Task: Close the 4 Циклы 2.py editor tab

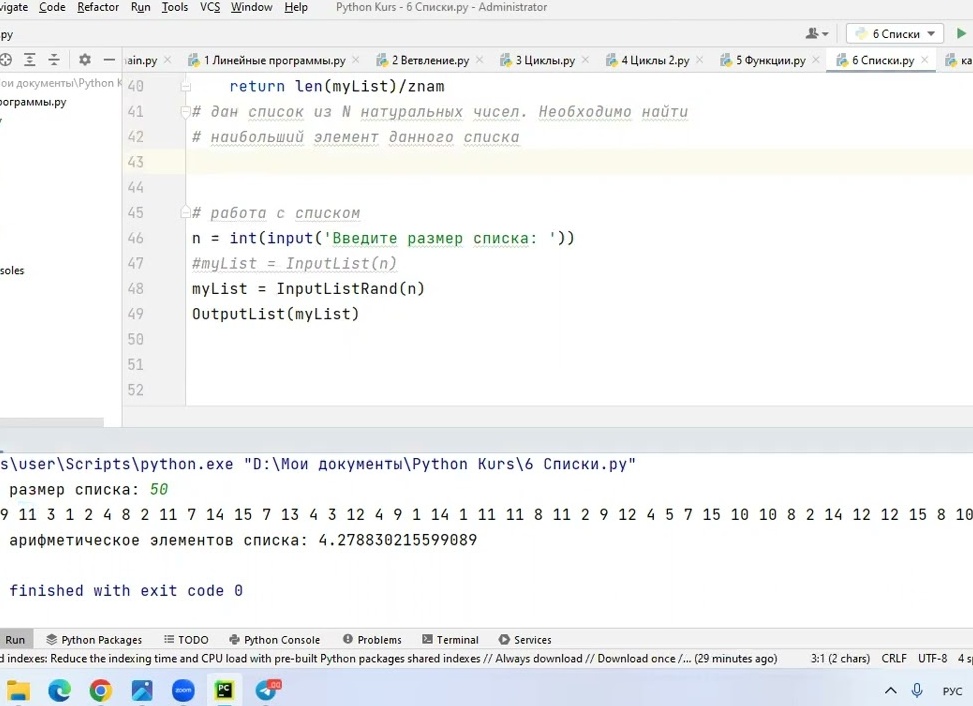Action: 699,60
